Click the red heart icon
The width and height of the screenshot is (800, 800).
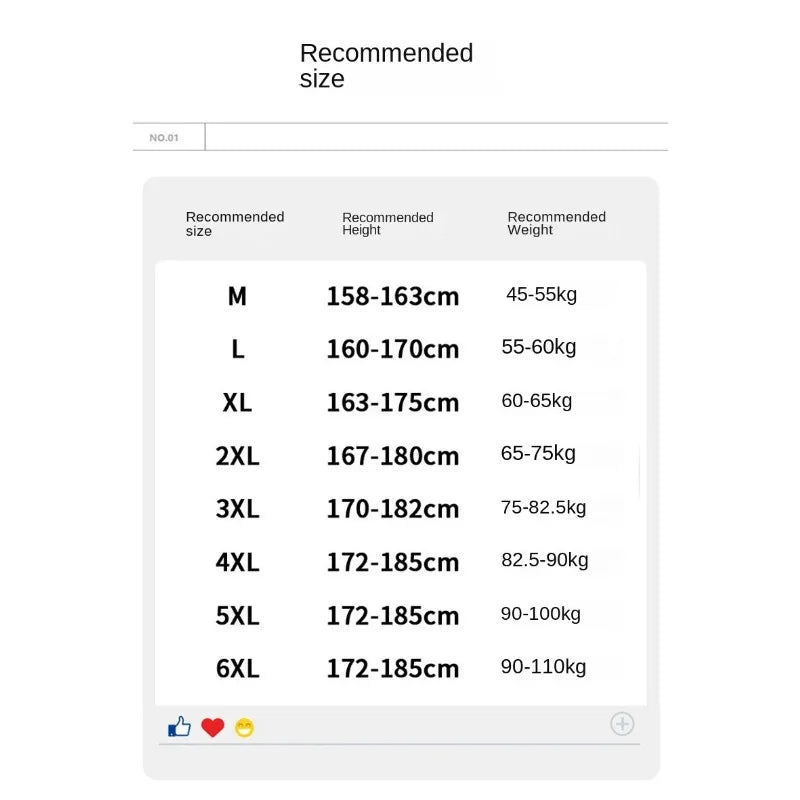pyautogui.click(x=212, y=728)
